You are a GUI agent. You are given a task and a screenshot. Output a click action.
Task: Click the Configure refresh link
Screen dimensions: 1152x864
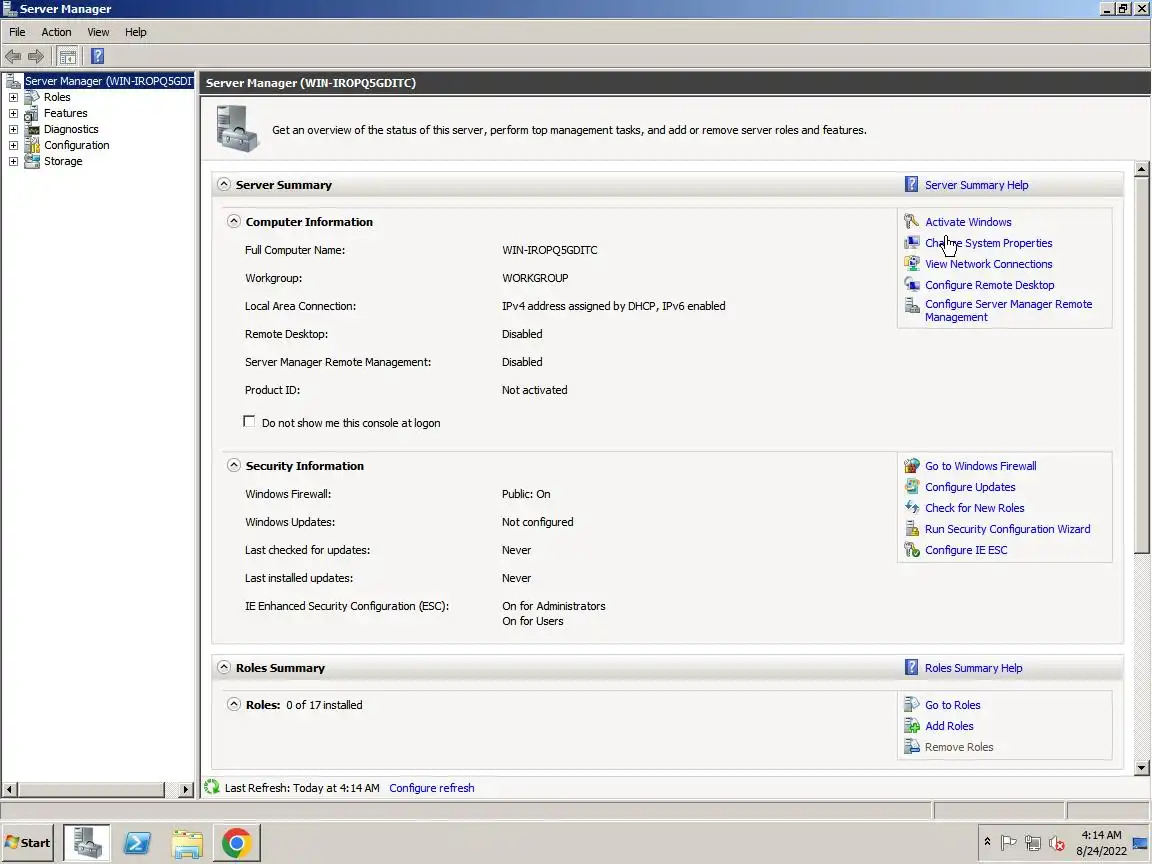[431, 788]
